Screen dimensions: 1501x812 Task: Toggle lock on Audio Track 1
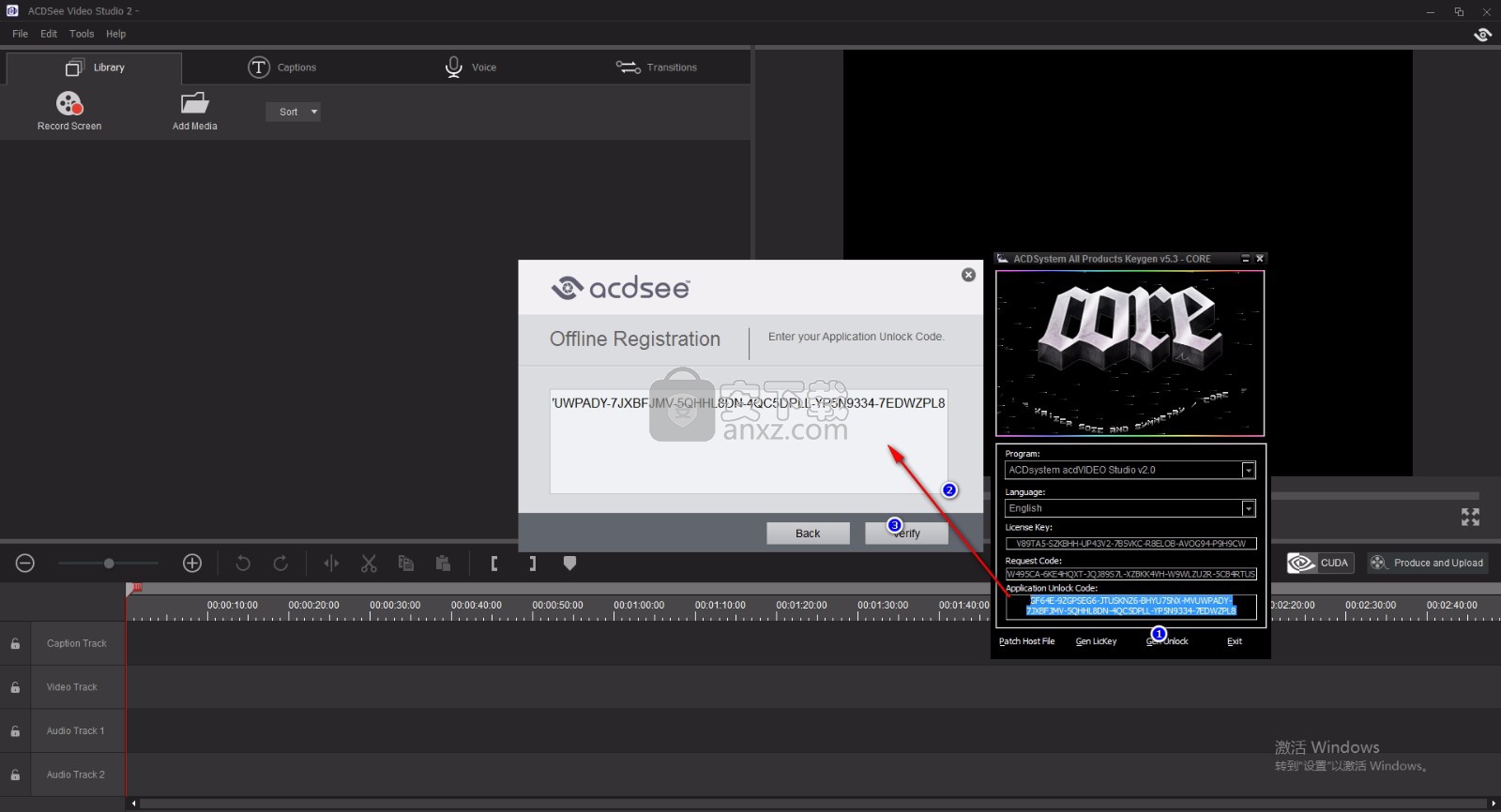pos(15,730)
